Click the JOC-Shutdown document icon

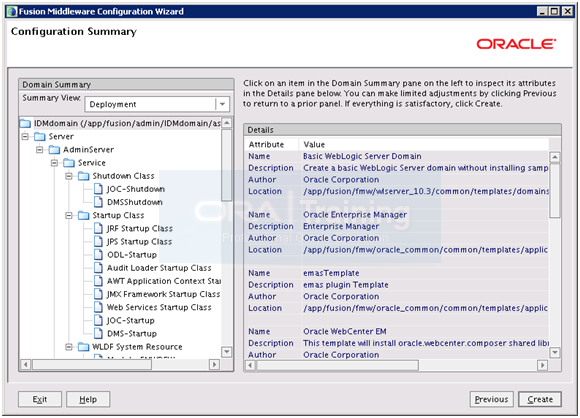point(98,189)
